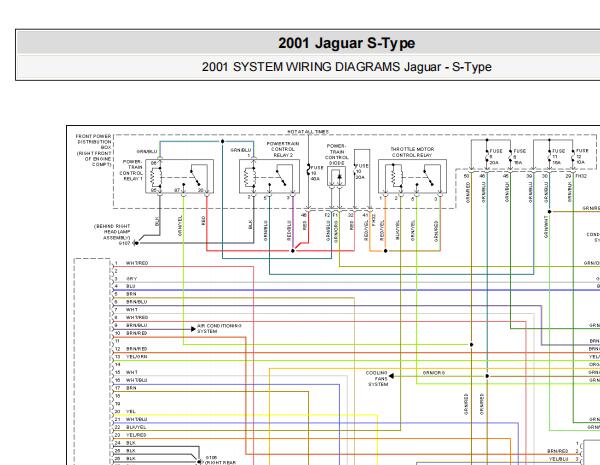
Task: Click the "2001 Jaguar S-Type" title heading
Action: pos(346,43)
